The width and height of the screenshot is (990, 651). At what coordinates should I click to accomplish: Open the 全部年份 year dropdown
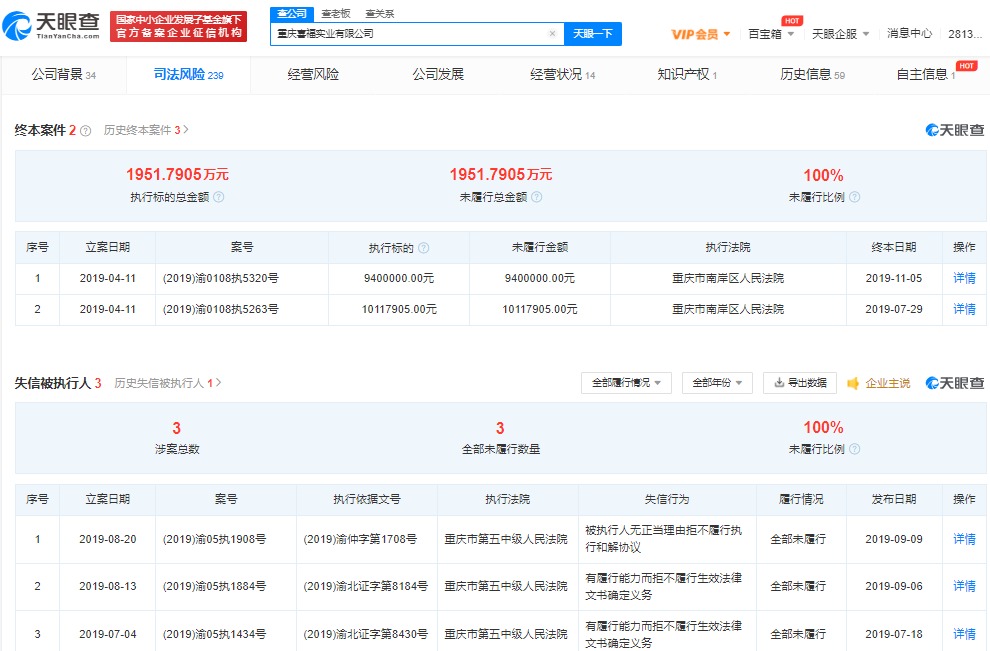coord(717,383)
